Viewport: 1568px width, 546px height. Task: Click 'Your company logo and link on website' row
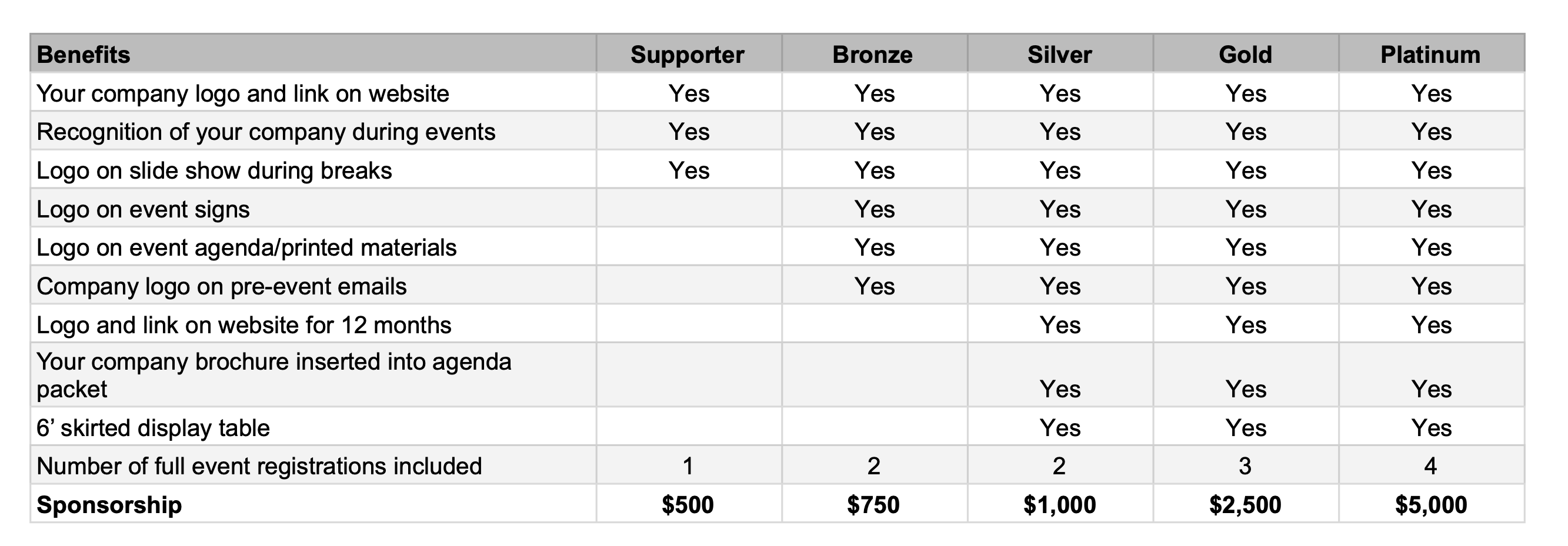click(778, 93)
